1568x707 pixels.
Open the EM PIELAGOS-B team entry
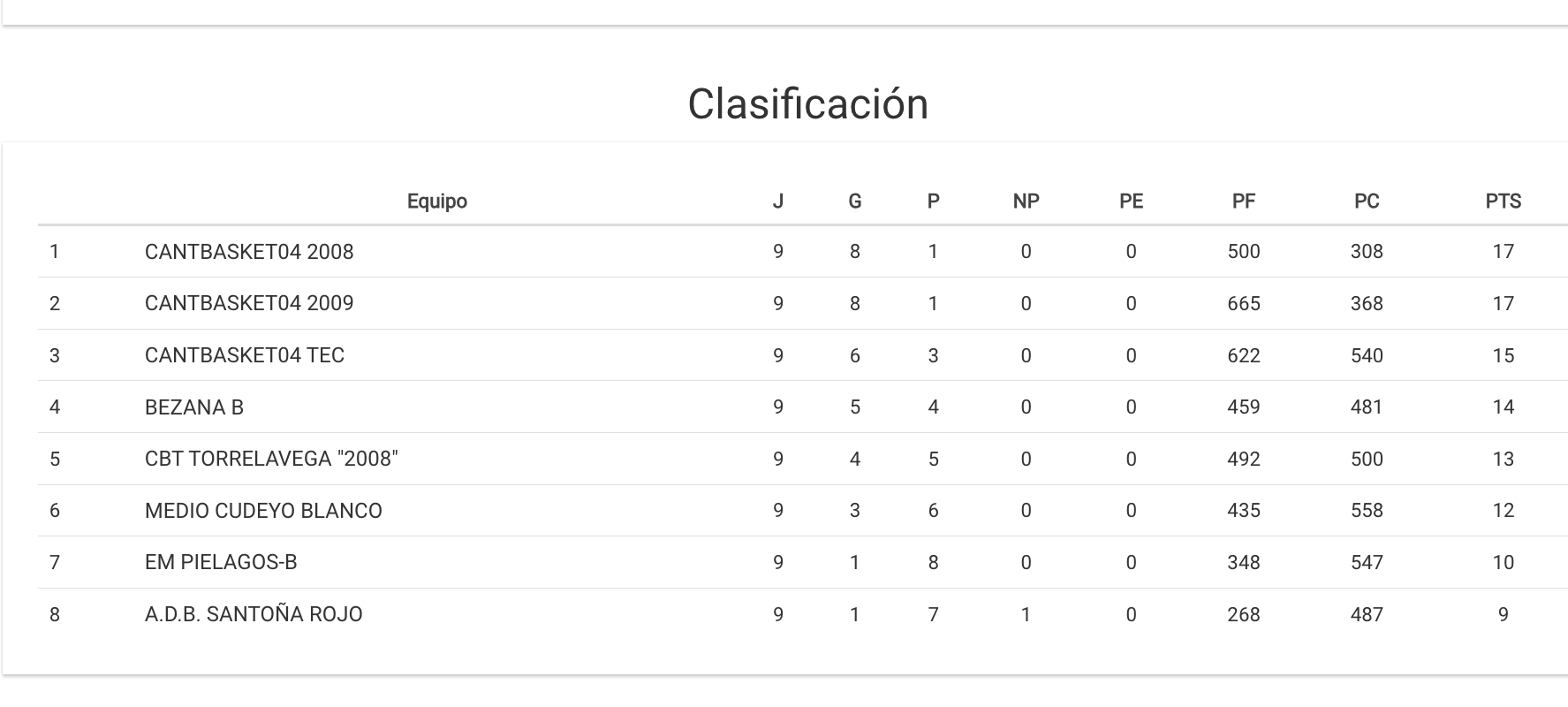221,562
